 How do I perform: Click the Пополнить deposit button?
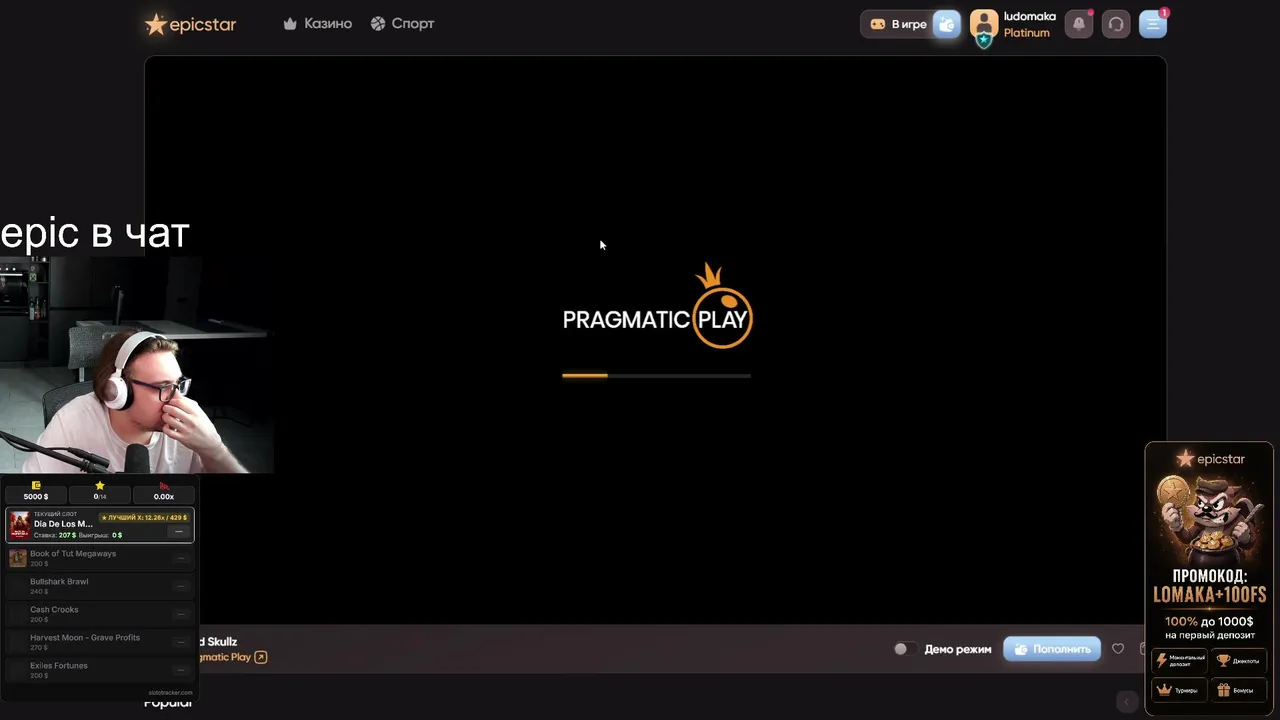point(1052,649)
